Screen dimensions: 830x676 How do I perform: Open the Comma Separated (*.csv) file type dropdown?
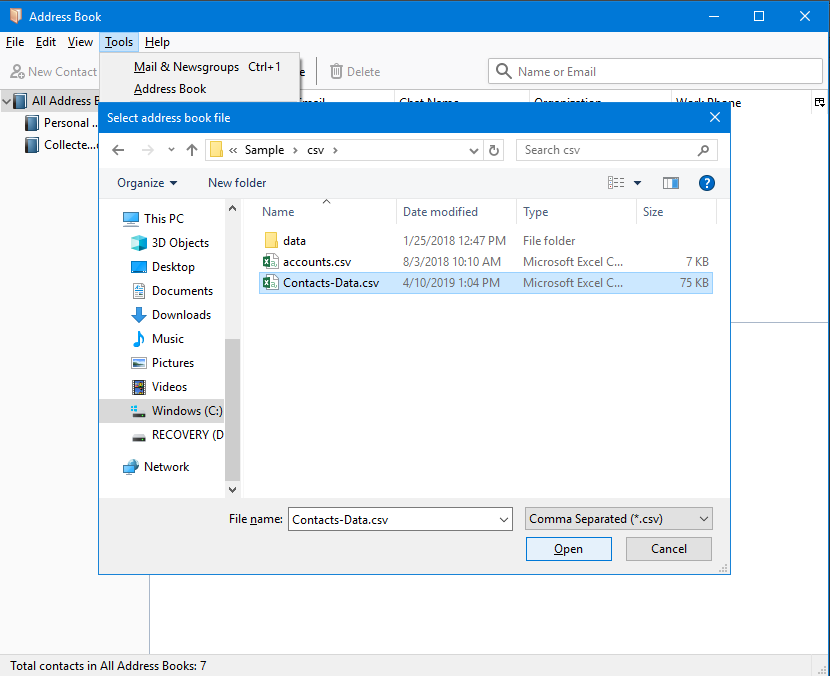pos(618,519)
